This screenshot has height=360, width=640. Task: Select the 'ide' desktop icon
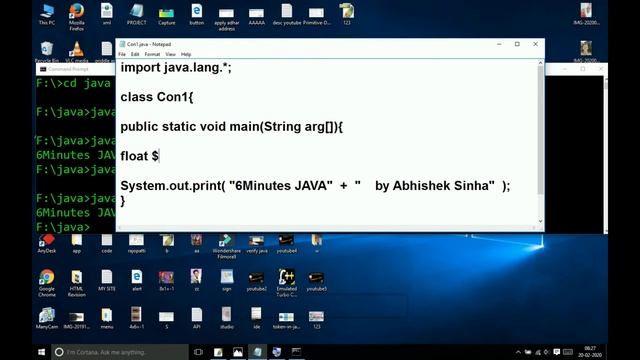pos(256,318)
